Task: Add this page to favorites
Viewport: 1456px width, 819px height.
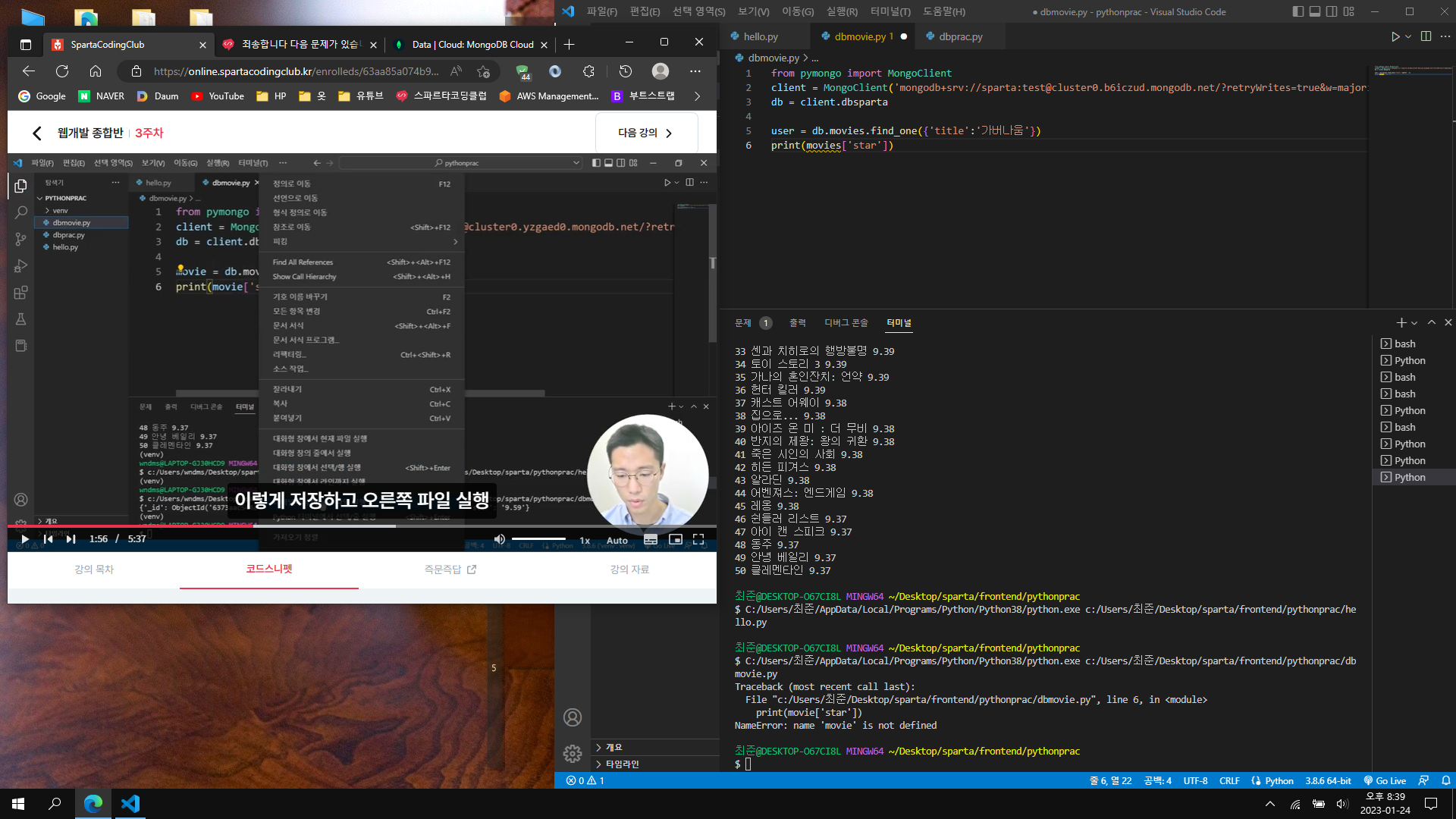Action: pos(484,71)
